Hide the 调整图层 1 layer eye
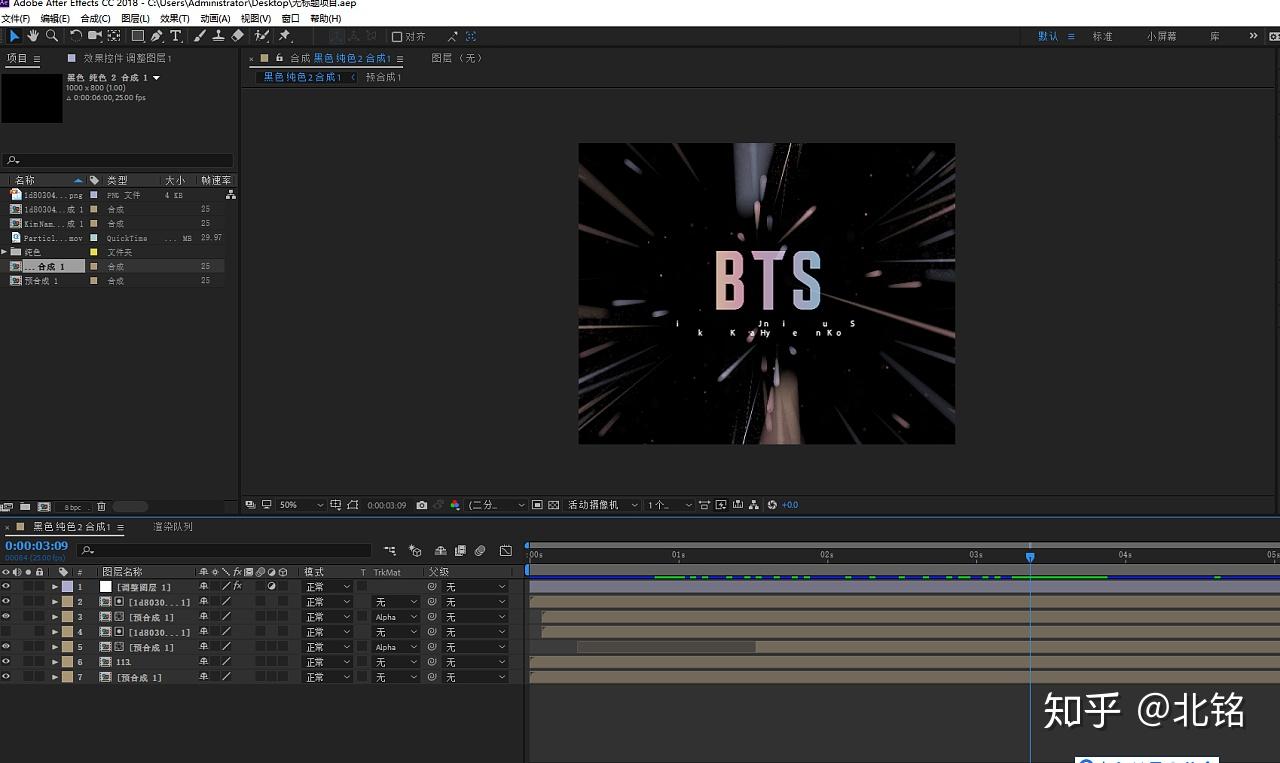This screenshot has width=1280, height=763. [x=6, y=587]
